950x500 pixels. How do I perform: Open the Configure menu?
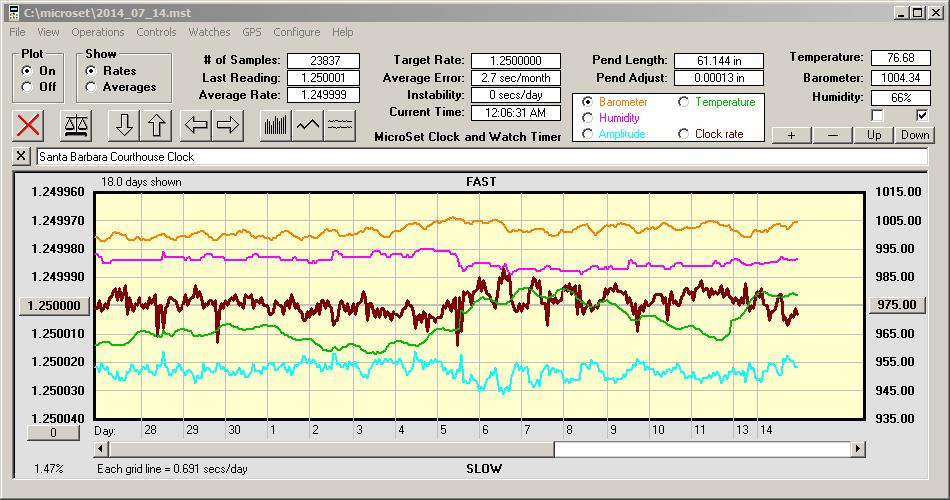pyautogui.click(x=296, y=32)
